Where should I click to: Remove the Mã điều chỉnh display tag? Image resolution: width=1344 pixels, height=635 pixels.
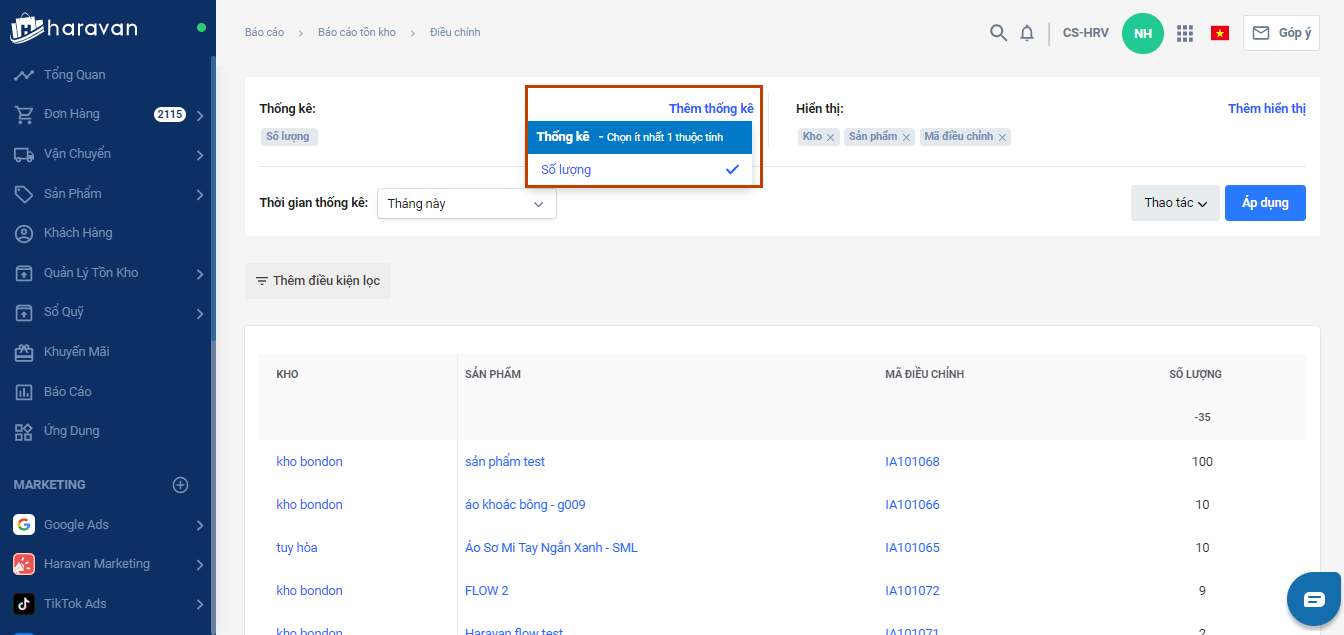click(x=1002, y=137)
